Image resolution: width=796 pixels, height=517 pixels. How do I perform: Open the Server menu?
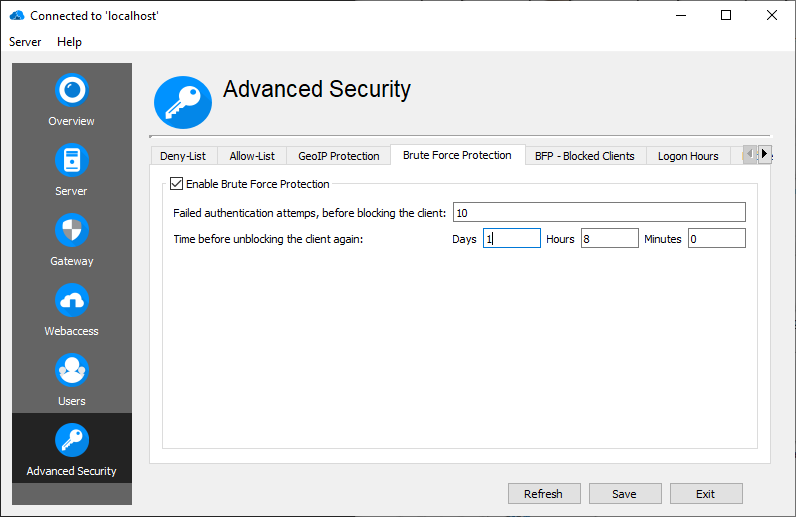pos(25,42)
